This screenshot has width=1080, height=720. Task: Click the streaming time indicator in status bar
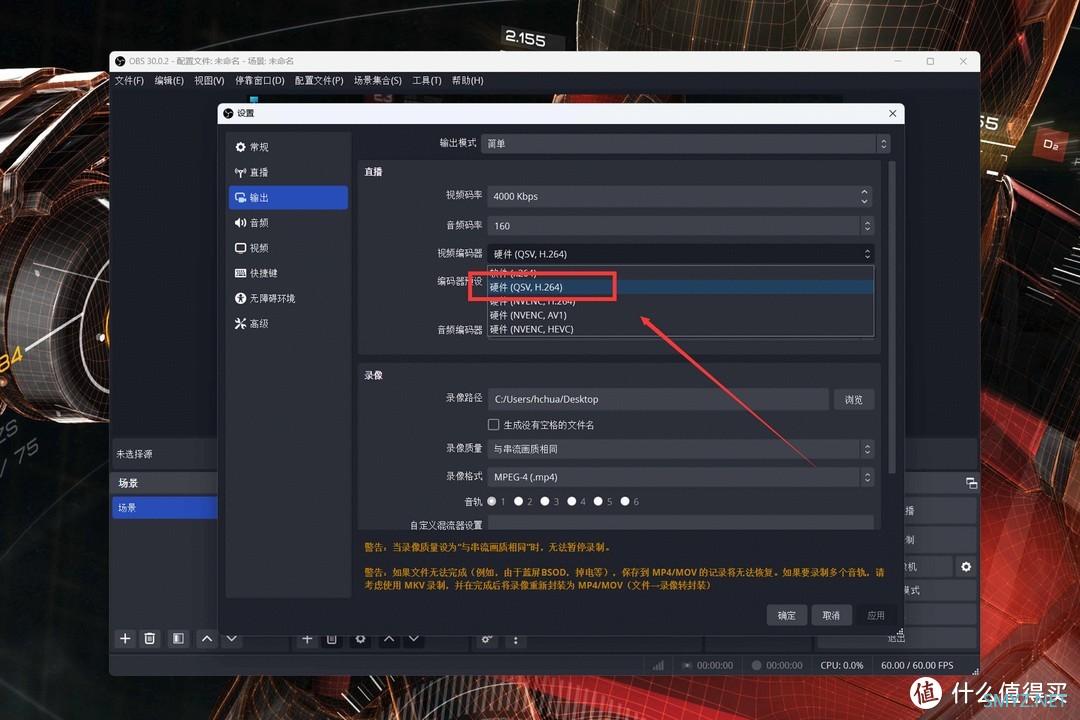tap(708, 666)
